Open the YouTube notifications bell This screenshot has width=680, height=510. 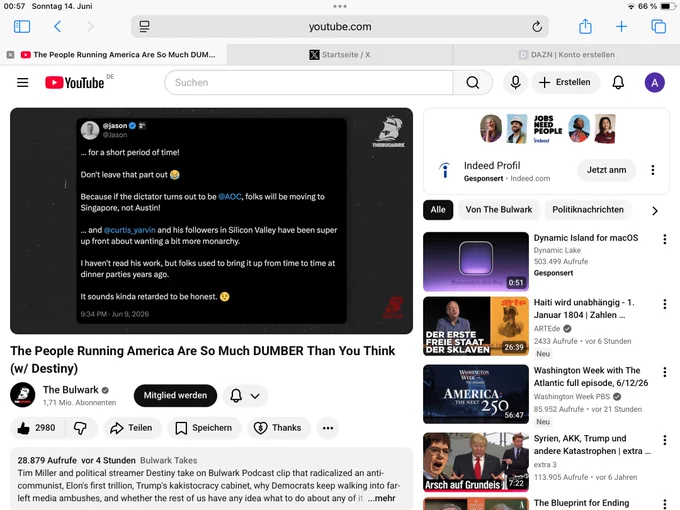618,82
